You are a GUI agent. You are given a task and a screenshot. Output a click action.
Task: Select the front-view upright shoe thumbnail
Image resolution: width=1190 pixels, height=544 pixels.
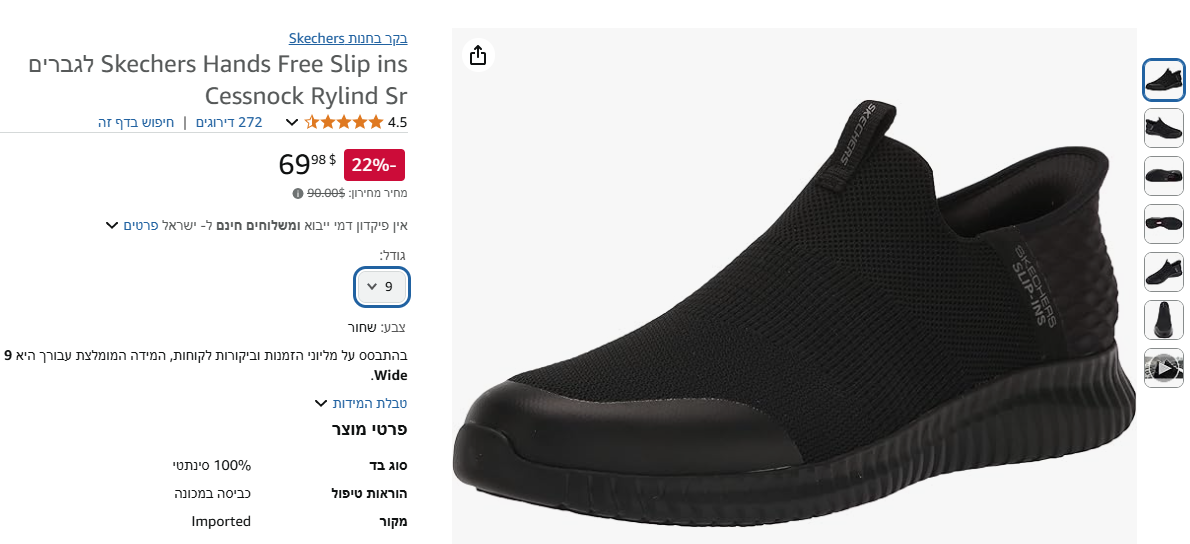tap(1164, 320)
